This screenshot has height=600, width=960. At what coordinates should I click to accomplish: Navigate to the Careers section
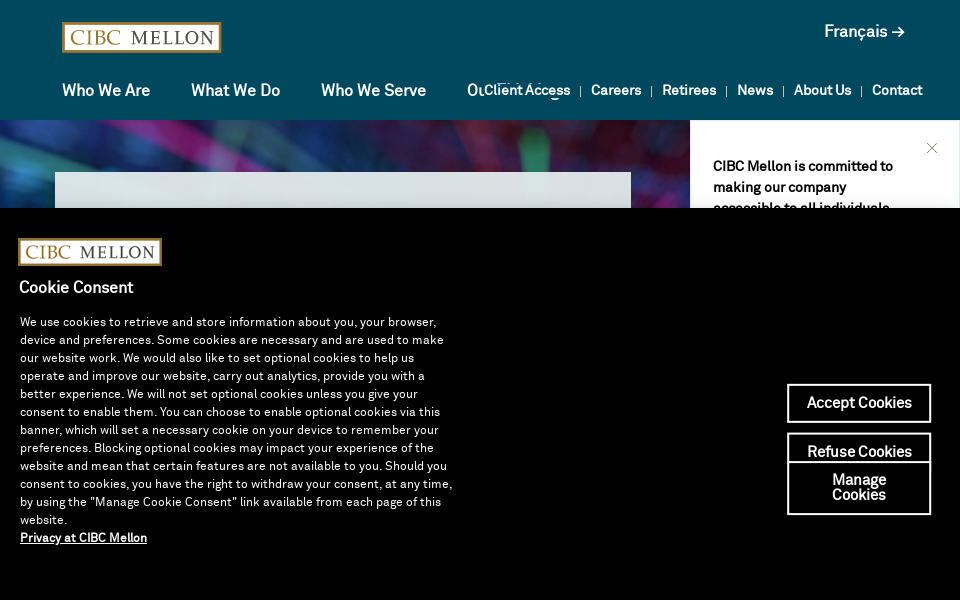(616, 90)
